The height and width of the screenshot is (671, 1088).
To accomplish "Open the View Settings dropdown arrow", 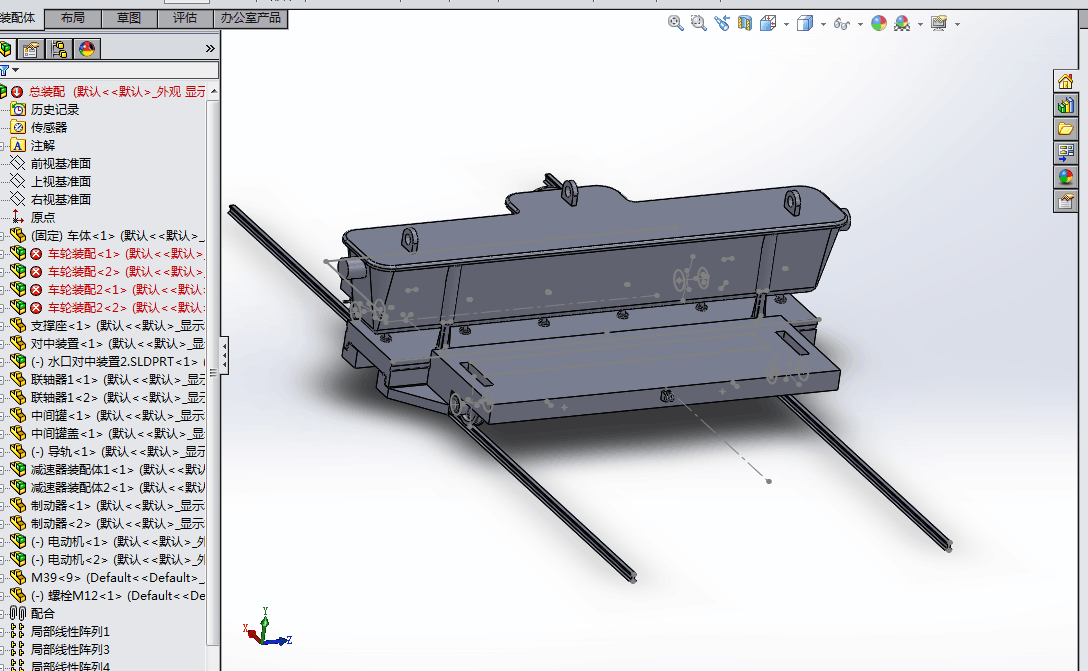I will 957,24.
